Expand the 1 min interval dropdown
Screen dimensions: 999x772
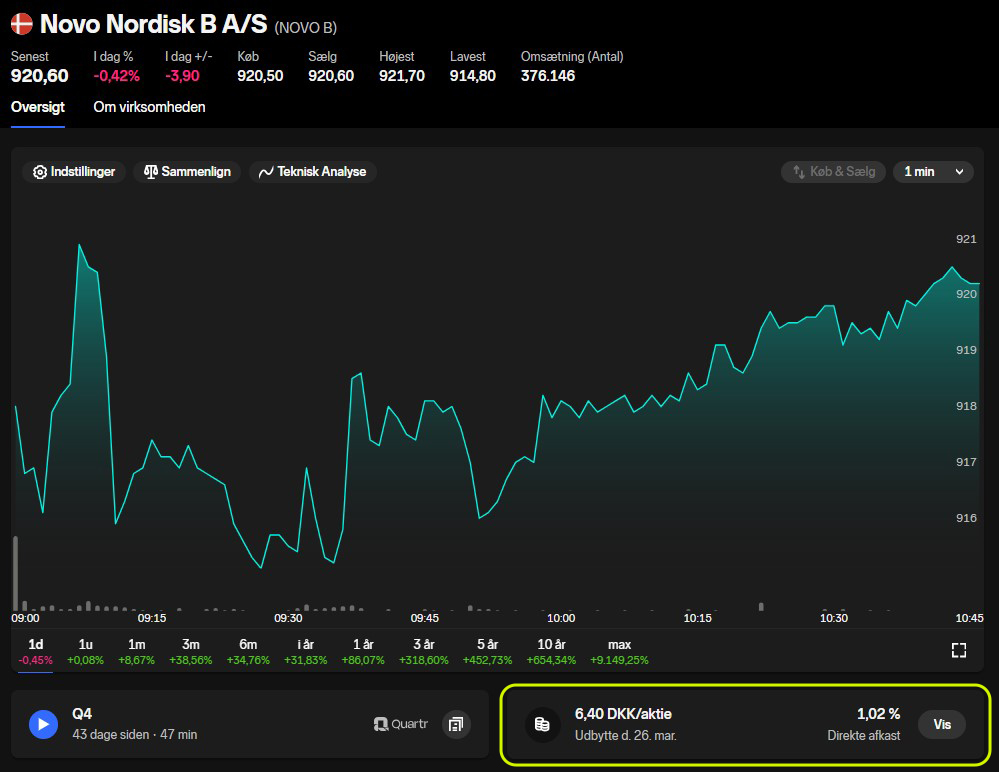coord(933,172)
